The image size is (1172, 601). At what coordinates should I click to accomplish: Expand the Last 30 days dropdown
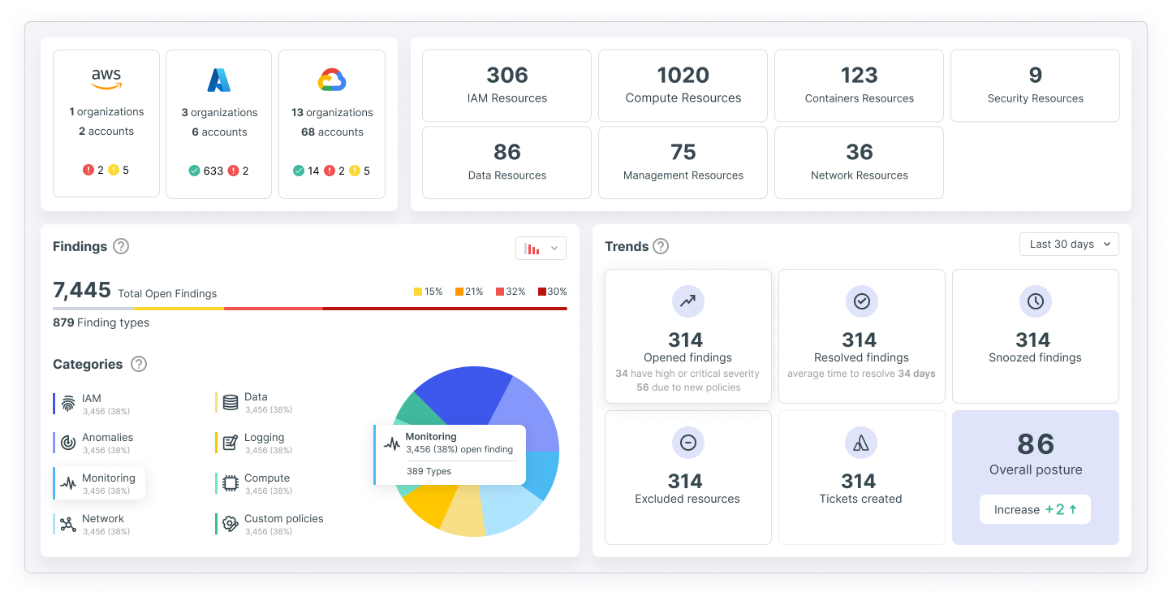pos(1069,244)
